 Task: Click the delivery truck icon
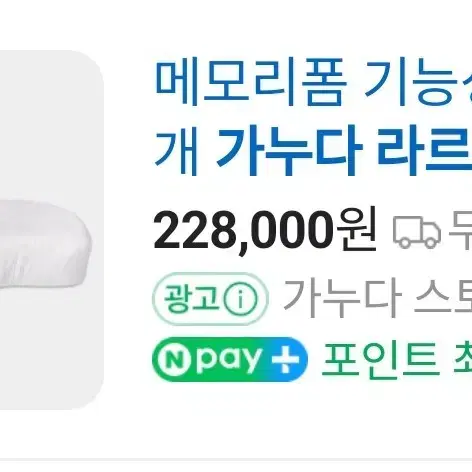click(x=417, y=232)
